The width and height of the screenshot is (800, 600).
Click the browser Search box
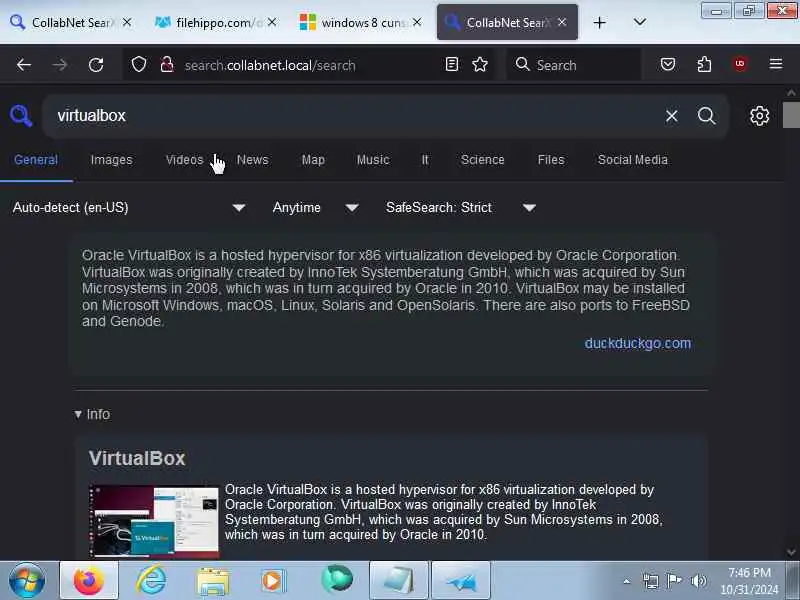[574, 65]
